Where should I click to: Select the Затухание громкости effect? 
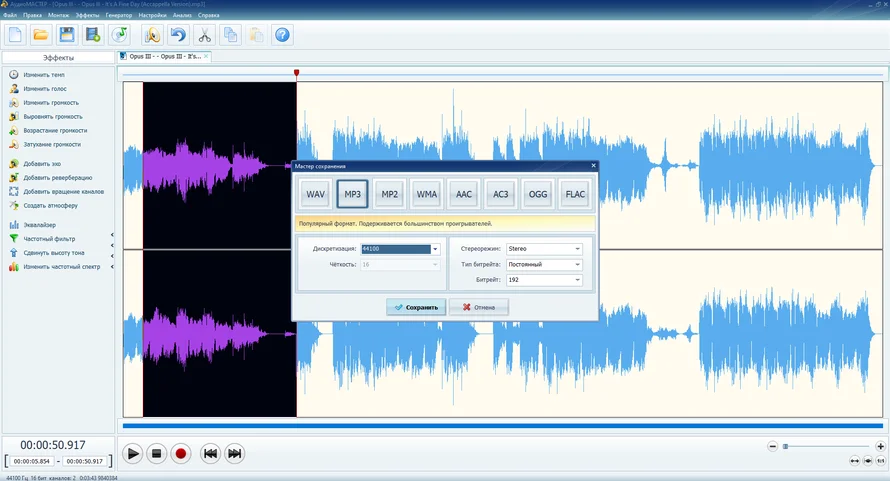(x=52, y=144)
